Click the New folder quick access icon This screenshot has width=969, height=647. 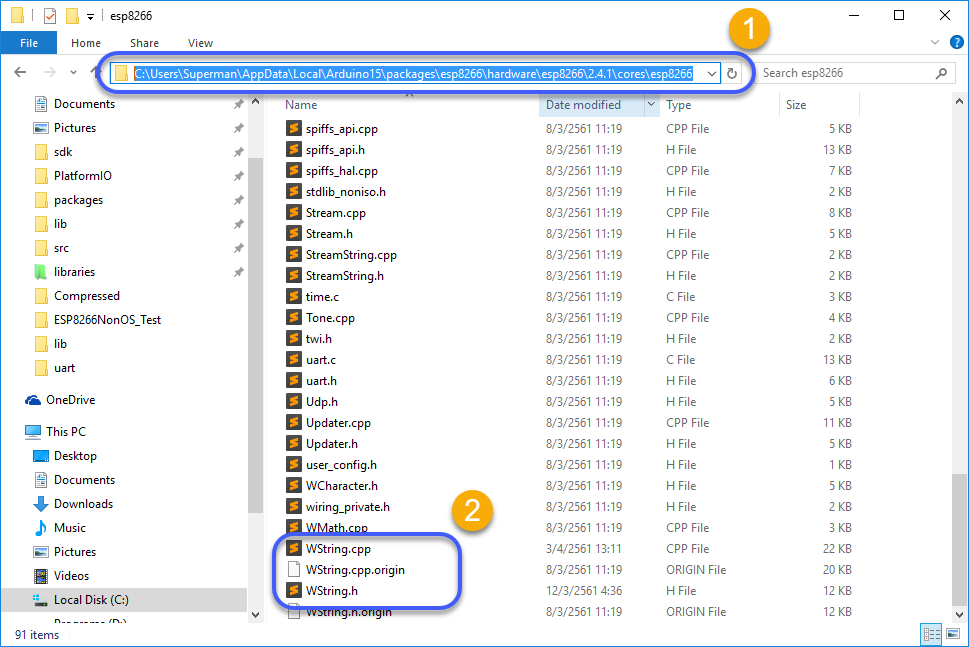coord(72,16)
